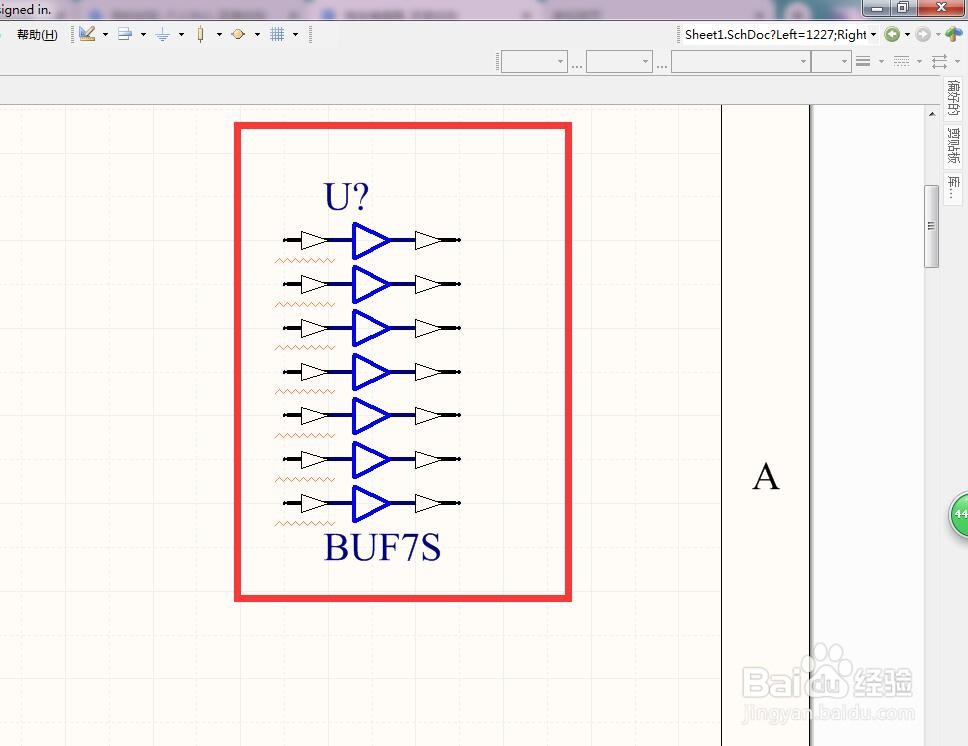Open the wide third formatting combo box

click(741, 61)
